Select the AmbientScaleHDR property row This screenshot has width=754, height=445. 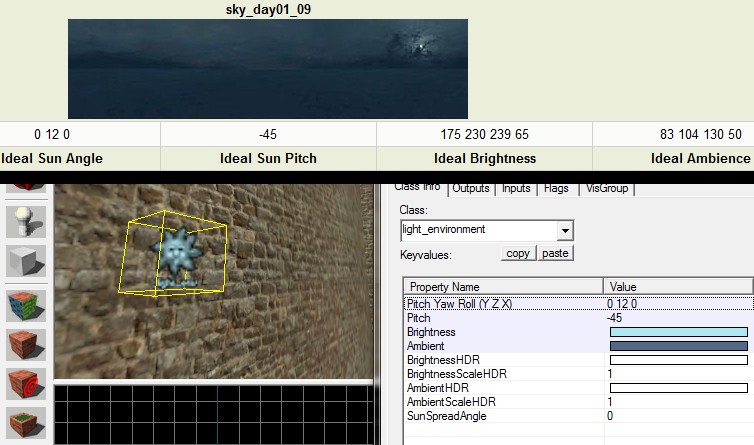click(578, 402)
